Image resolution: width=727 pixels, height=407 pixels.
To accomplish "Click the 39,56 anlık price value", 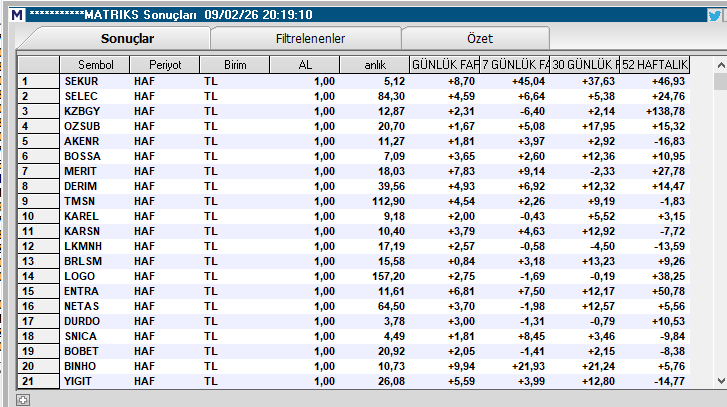I will [391, 186].
